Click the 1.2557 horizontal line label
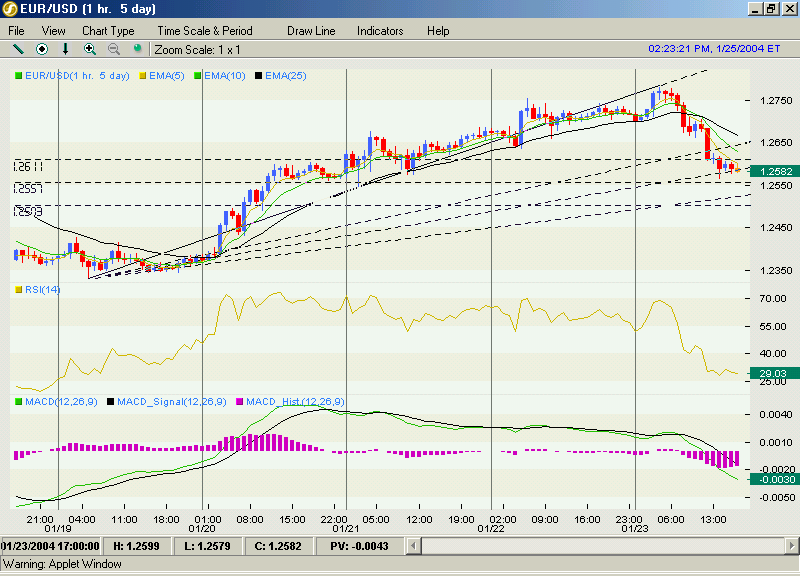The height and width of the screenshot is (576, 800). (28, 189)
